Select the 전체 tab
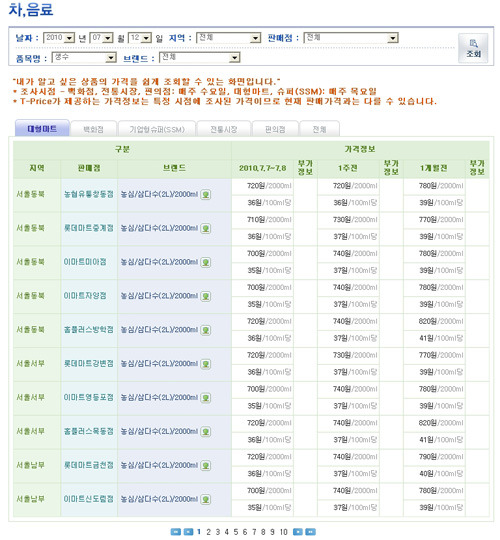The width and height of the screenshot is (500, 540). 320,129
